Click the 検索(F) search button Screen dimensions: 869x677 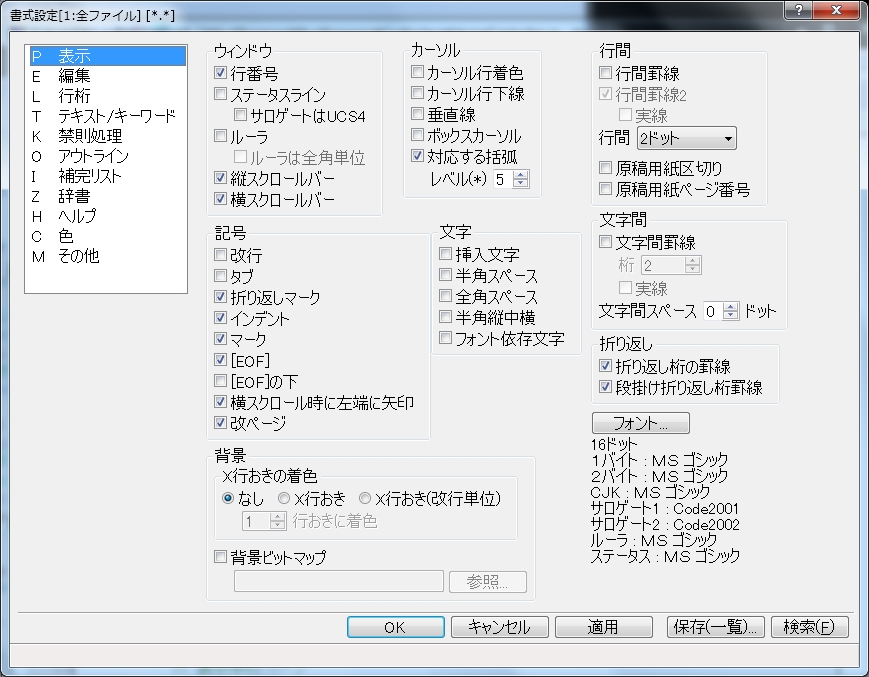816,627
